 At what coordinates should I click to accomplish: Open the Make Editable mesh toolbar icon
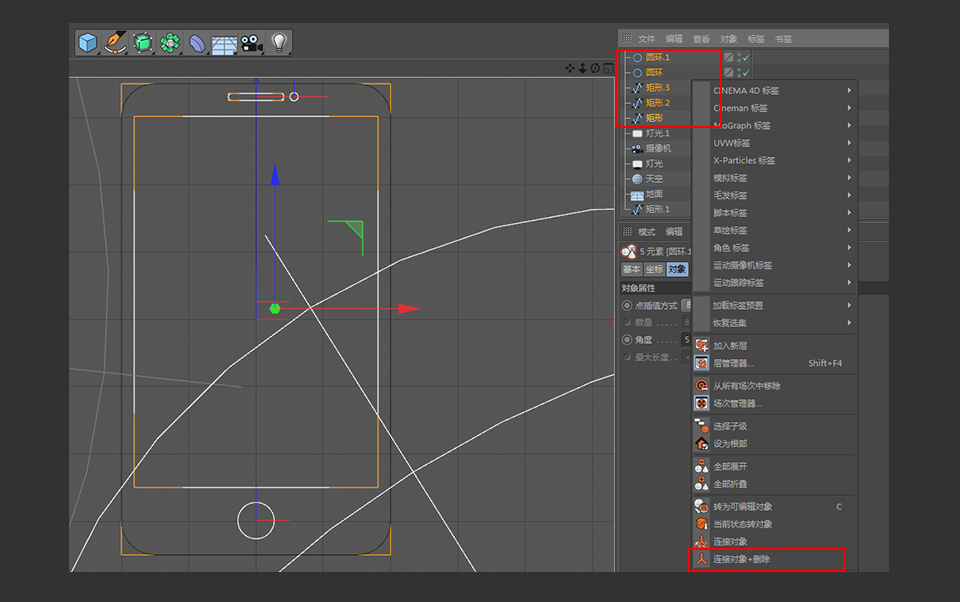(x=143, y=42)
